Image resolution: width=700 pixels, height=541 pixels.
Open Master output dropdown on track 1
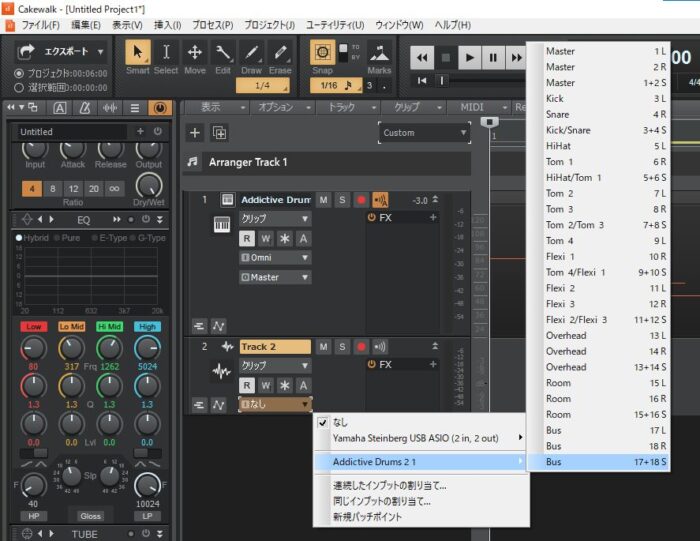pyautogui.click(x=275, y=277)
